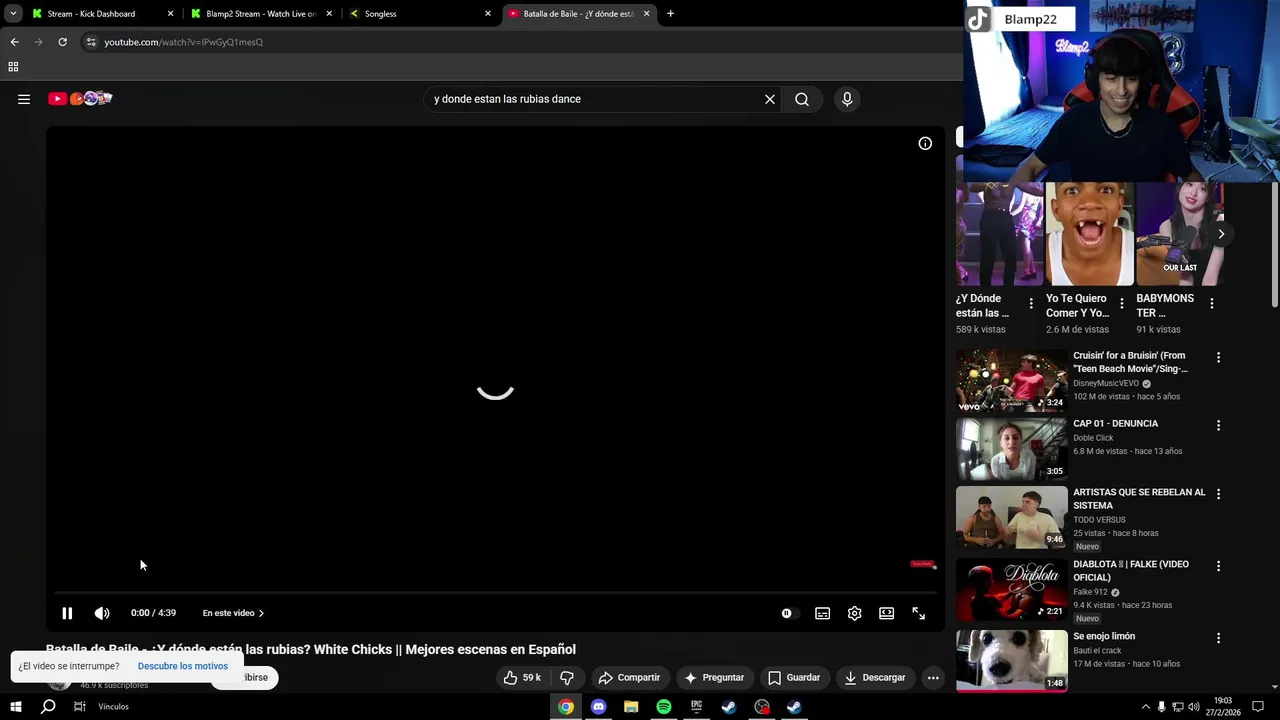Save the video with Guardar
Screen dimensions: 1280x720
pos(794,677)
